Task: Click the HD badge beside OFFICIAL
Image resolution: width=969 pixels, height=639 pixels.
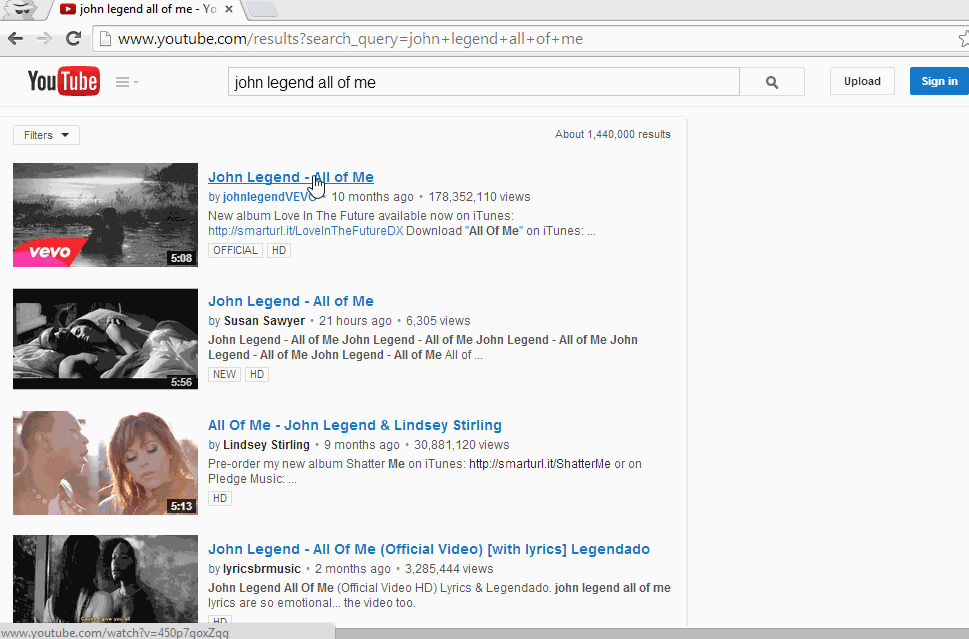Action: (279, 250)
